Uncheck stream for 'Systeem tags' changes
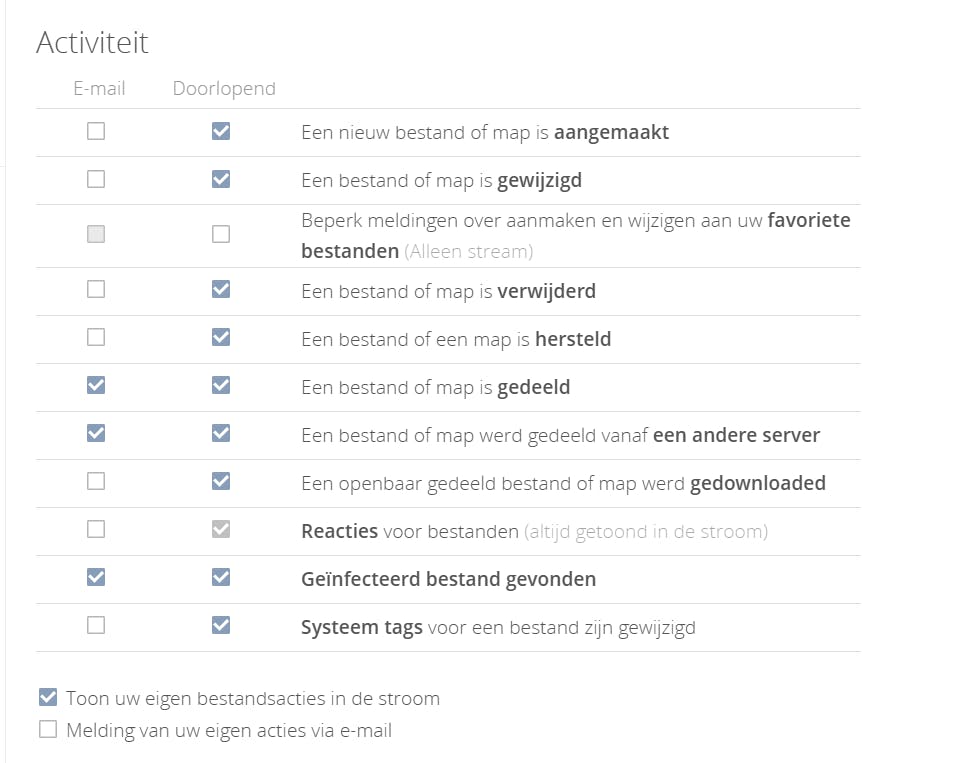Viewport: 964px width, 763px height. click(x=221, y=625)
